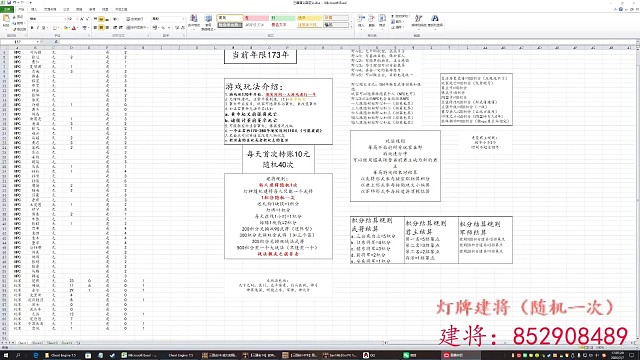Viewport: 640px width, 360px height.
Task: Expand the cell styles gallery
Action: (351, 27)
